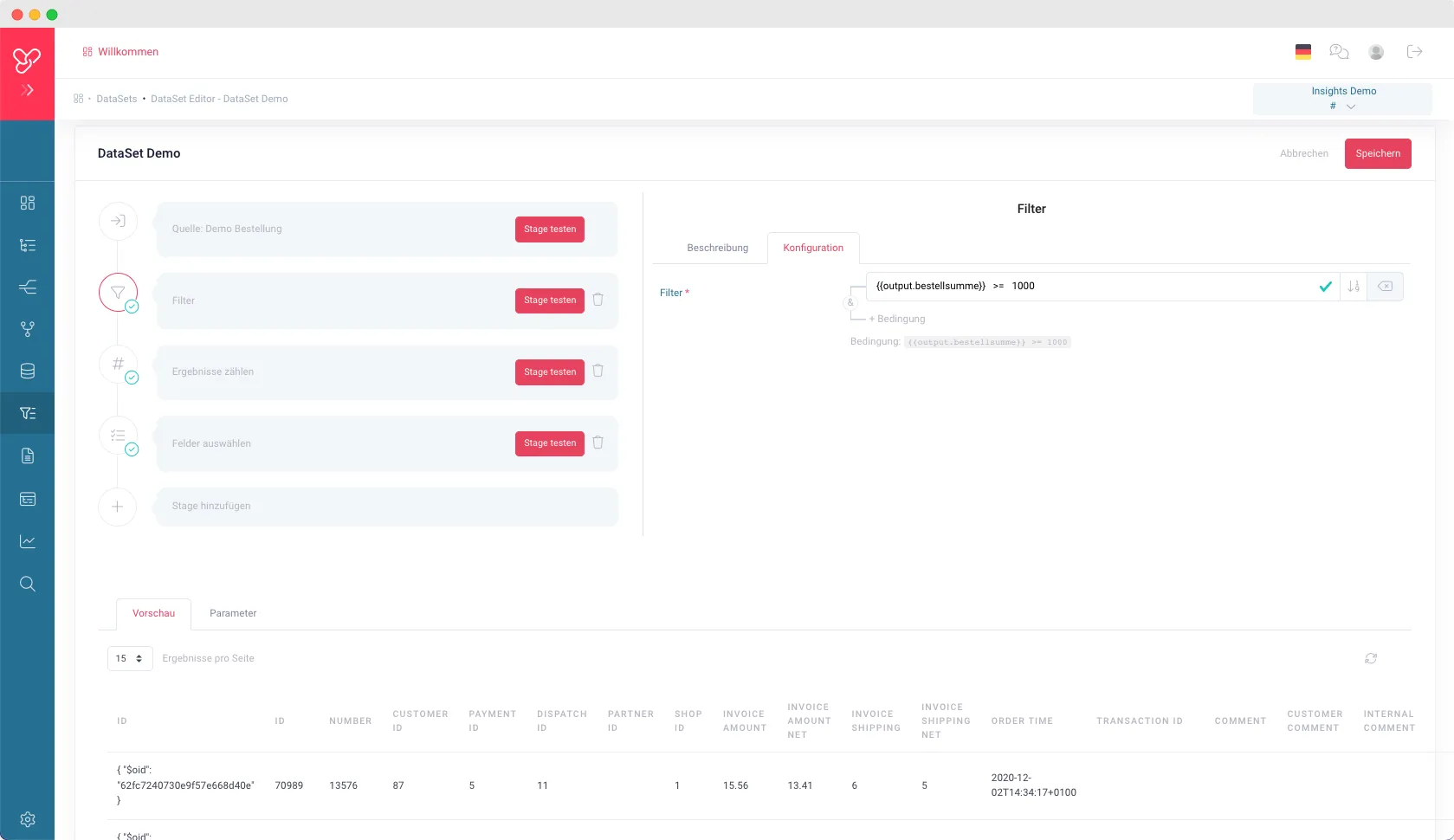Open the user profile avatar

click(1376, 52)
